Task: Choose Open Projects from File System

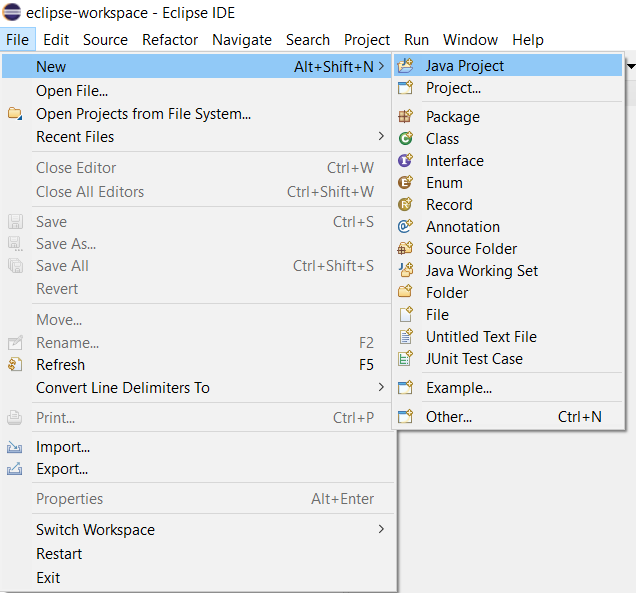Action: 143,114
